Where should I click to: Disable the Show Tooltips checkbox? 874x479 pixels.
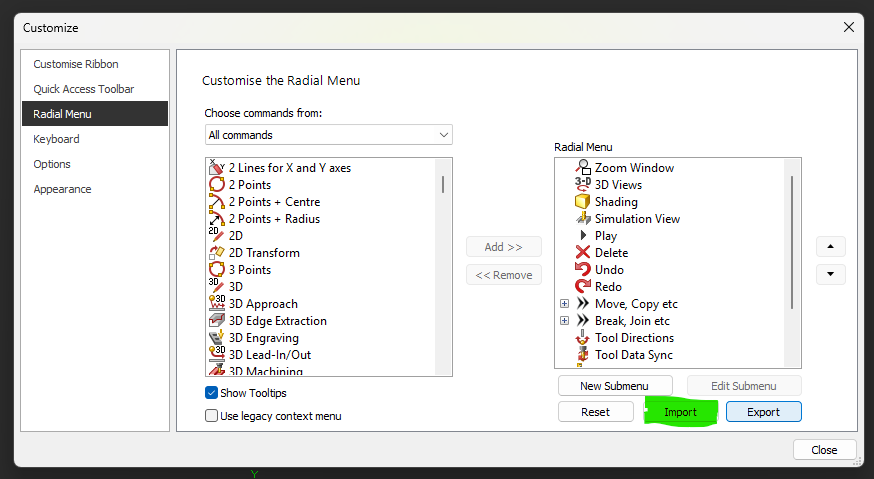(x=212, y=393)
